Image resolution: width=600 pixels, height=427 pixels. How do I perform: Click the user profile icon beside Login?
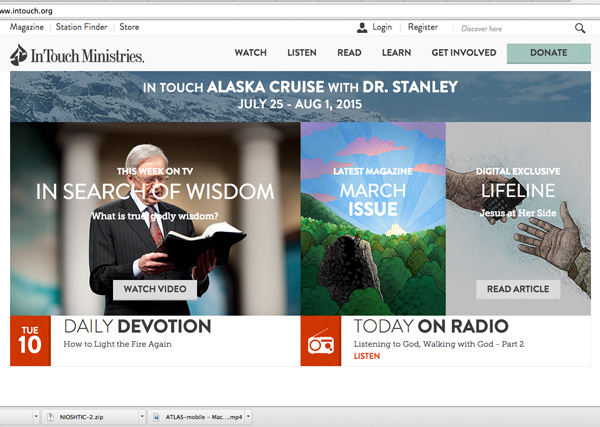point(362,28)
